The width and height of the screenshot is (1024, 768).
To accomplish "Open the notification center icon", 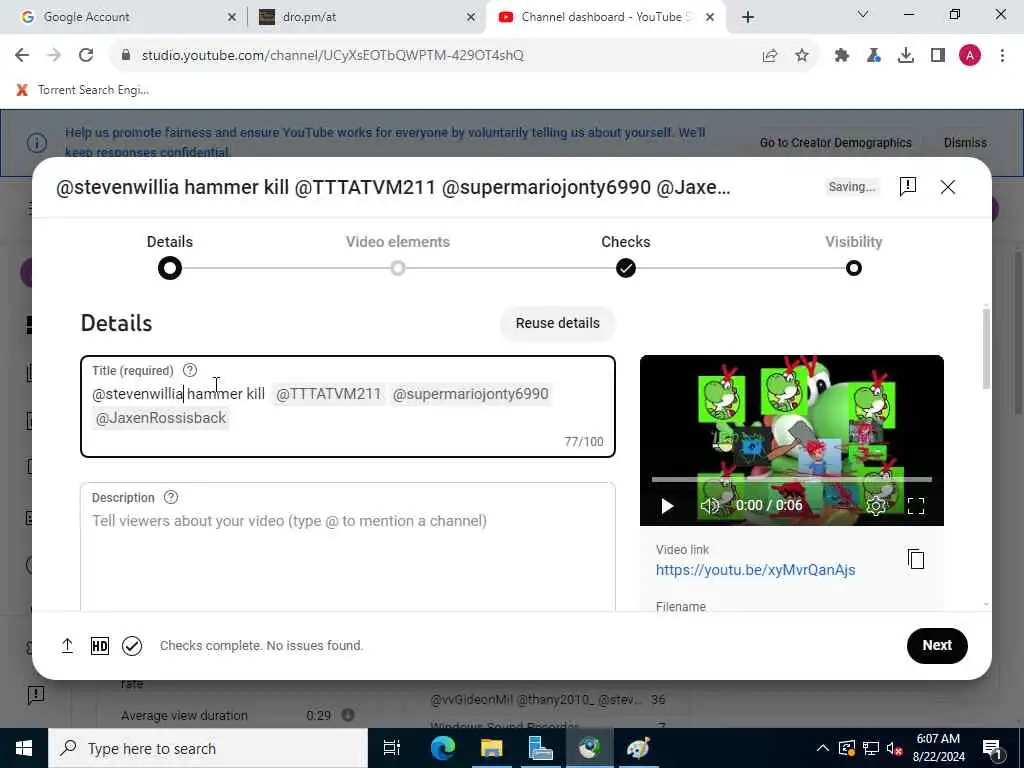I will click(x=992, y=748).
